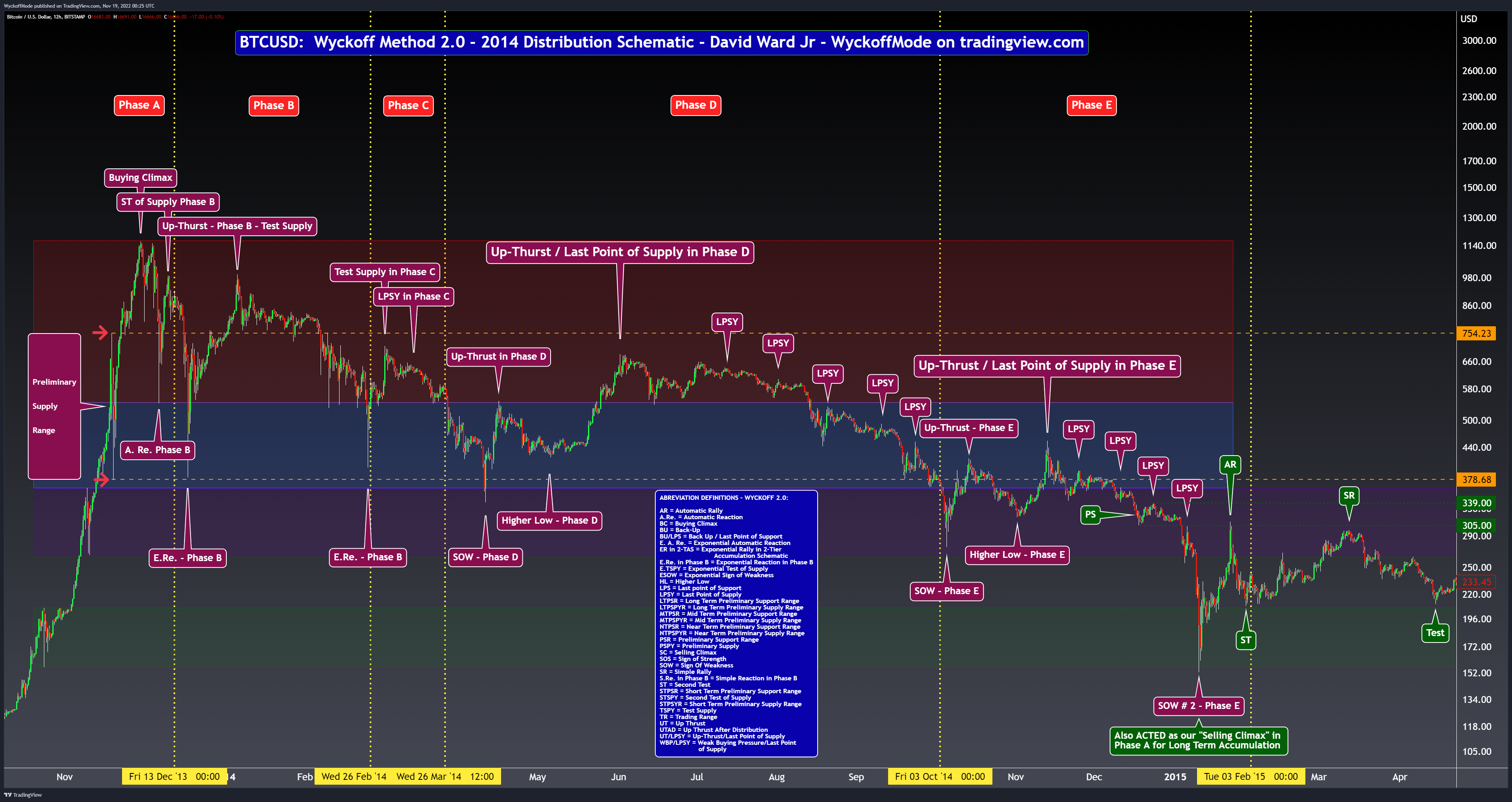This screenshot has width=1512, height=802.
Task: Click the May label on time axis
Action: point(537,777)
